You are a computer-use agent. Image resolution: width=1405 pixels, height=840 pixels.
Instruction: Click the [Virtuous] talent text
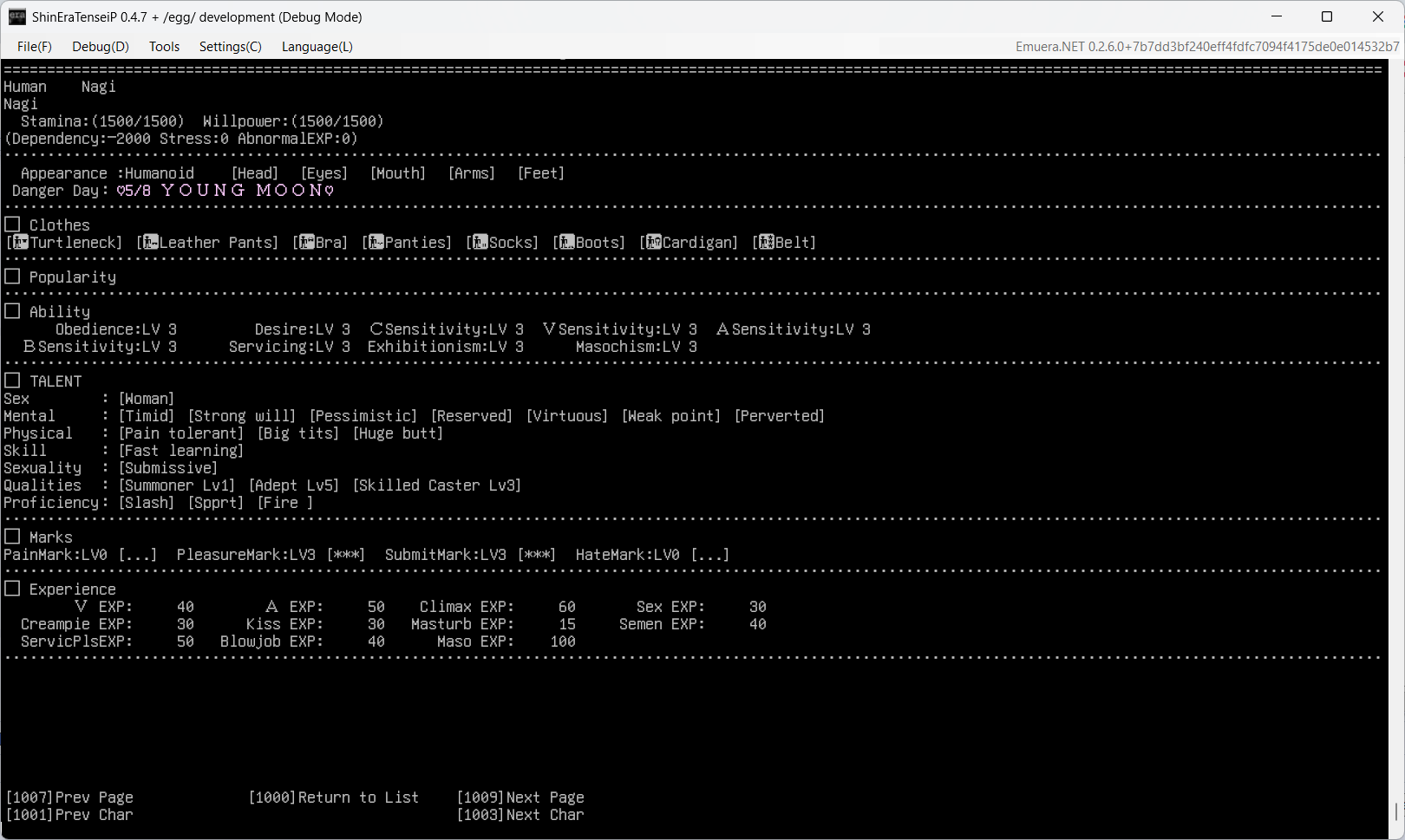[x=567, y=416]
